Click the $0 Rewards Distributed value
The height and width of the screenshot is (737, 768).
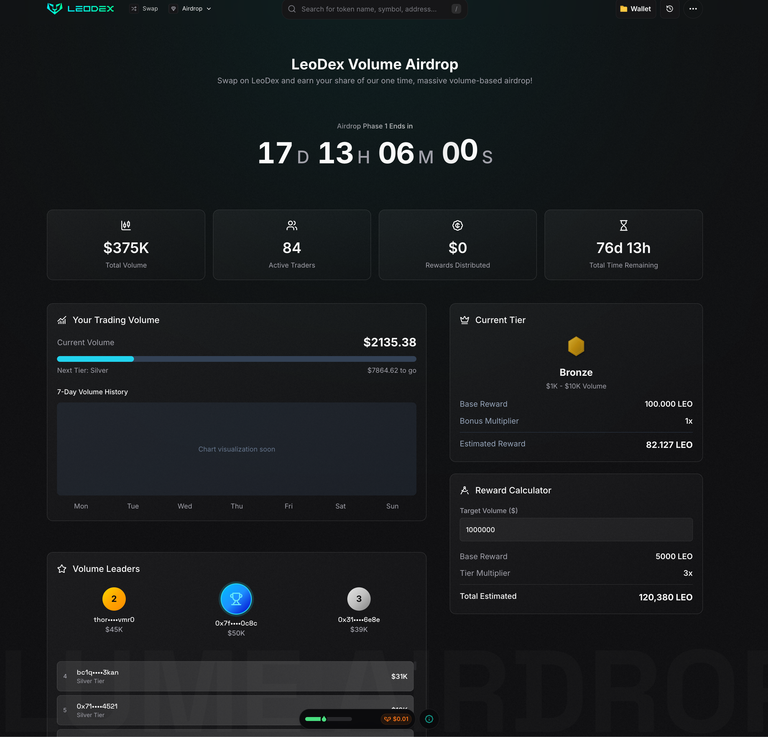click(x=457, y=248)
